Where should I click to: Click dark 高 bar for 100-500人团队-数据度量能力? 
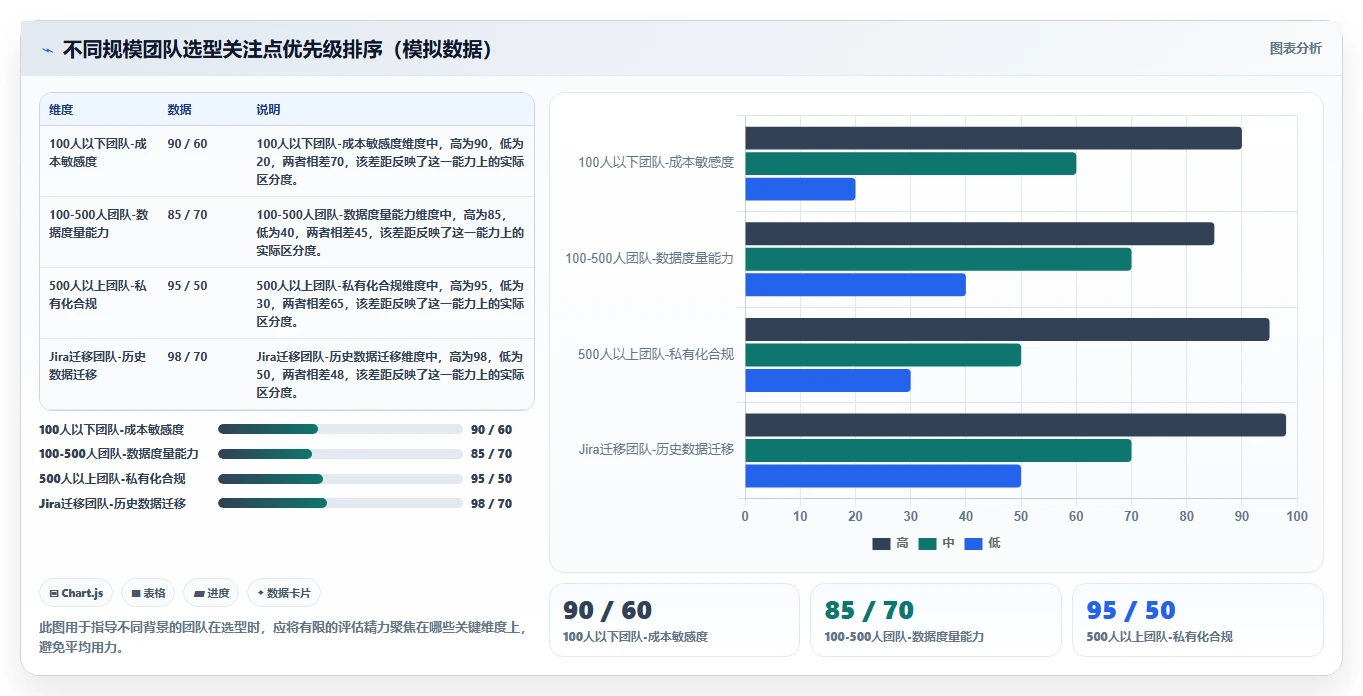(979, 234)
